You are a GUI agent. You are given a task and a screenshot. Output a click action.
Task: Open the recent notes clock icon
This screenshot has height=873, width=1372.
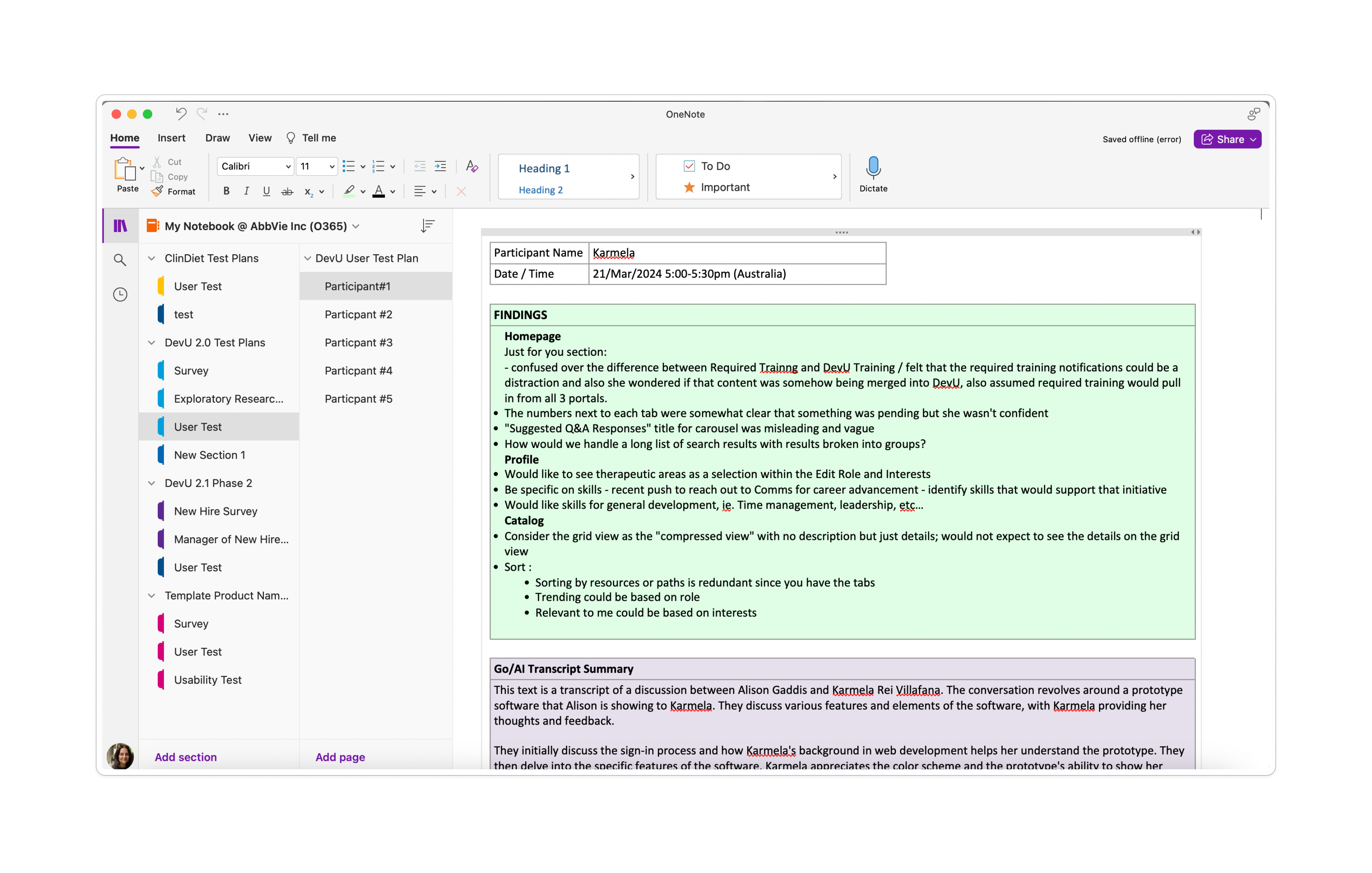click(x=120, y=295)
